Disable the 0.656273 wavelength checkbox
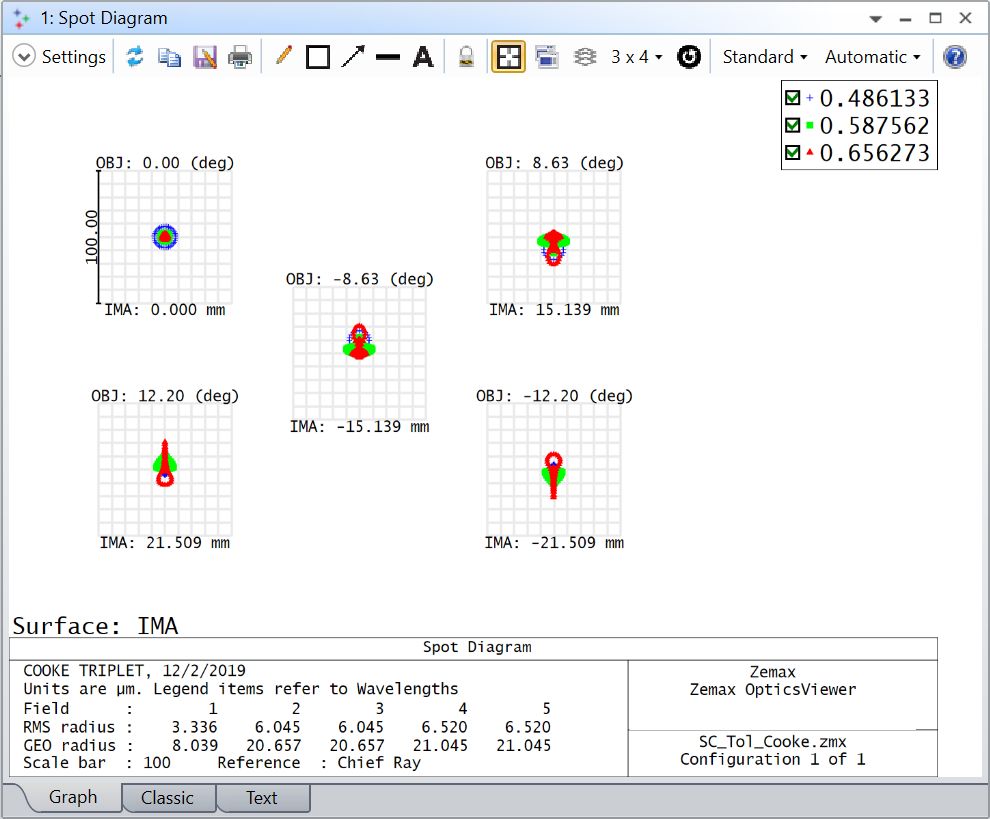The image size is (990, 819). [793, 153]
